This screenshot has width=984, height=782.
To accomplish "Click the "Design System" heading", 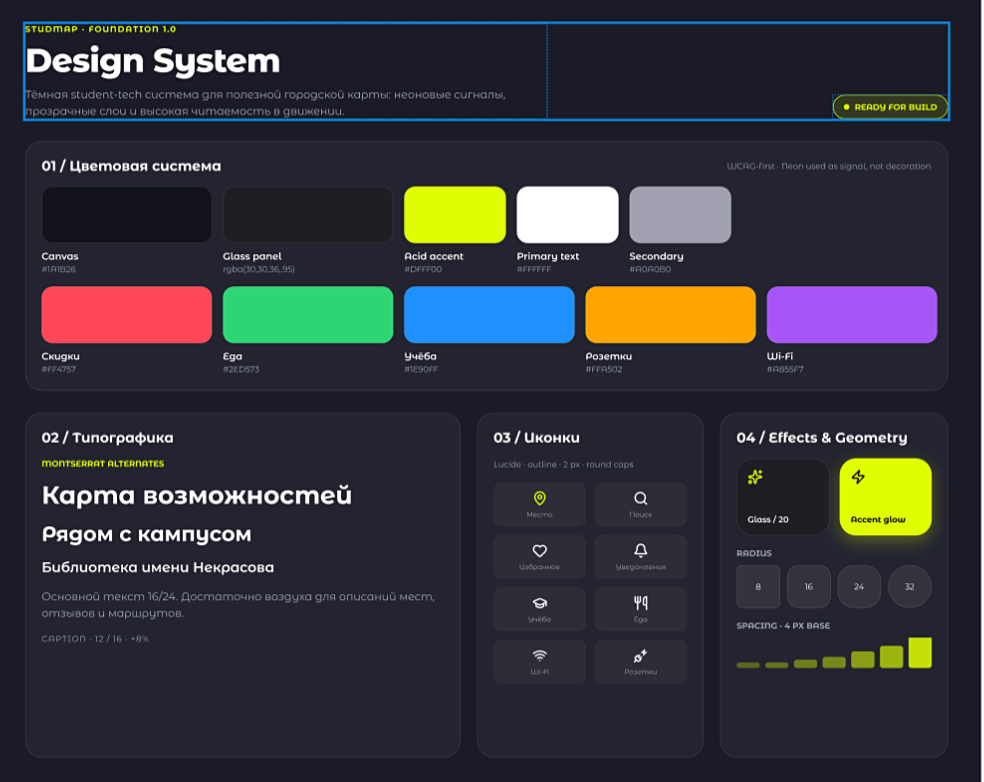I will click(153, 61).
